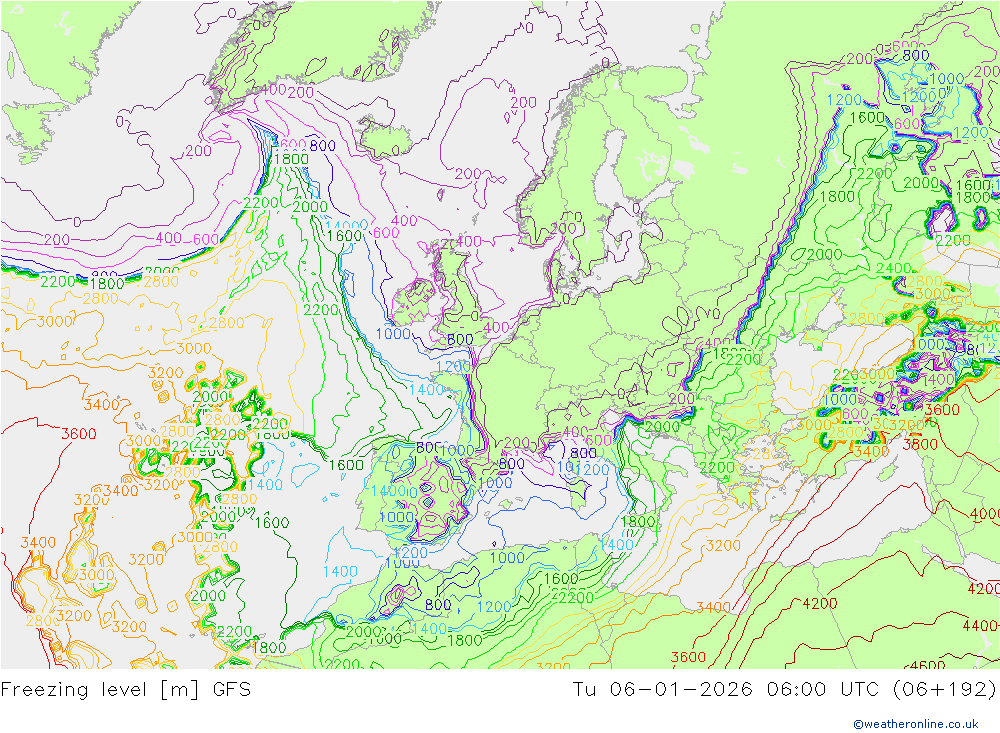Click the 4600 contour label
1000x733 pixels.
(x=928, y=665)
